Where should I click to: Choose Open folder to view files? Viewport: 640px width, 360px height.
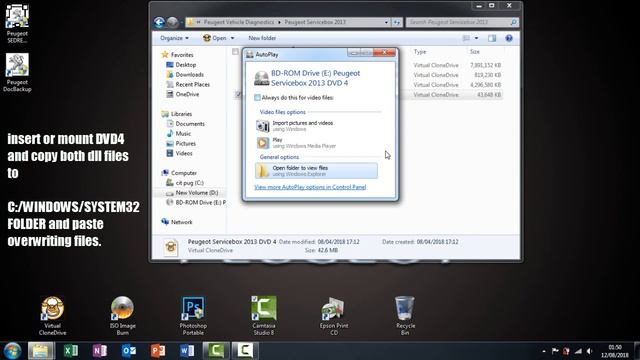316,171
